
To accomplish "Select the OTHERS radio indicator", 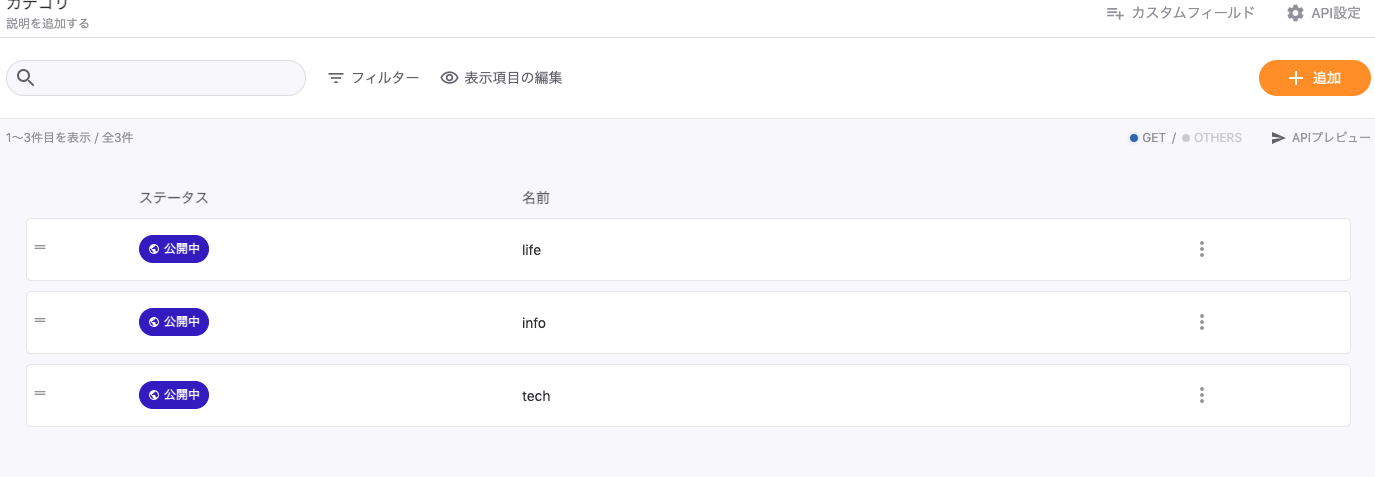I will coord(1186,138).
